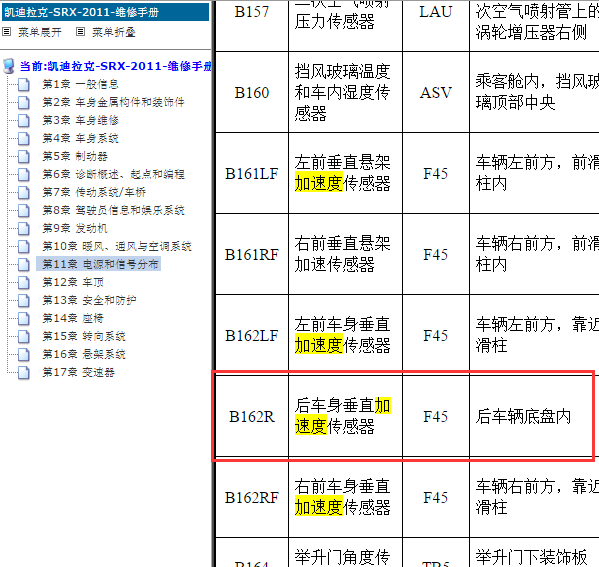The width and height of the screenshot is (599, 567).
Task: Click table cell B161LF
Action: click(x=252, y=173)
